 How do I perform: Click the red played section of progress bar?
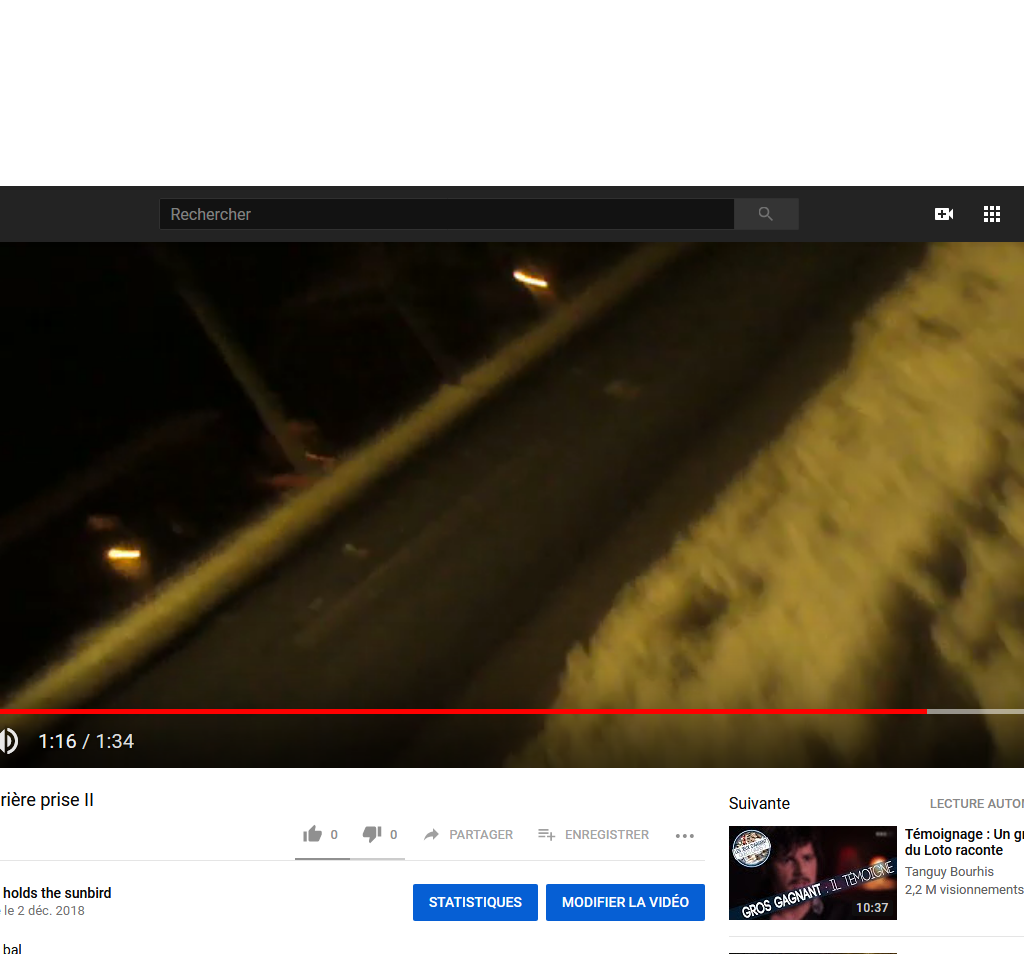click(x=460, y=711)
